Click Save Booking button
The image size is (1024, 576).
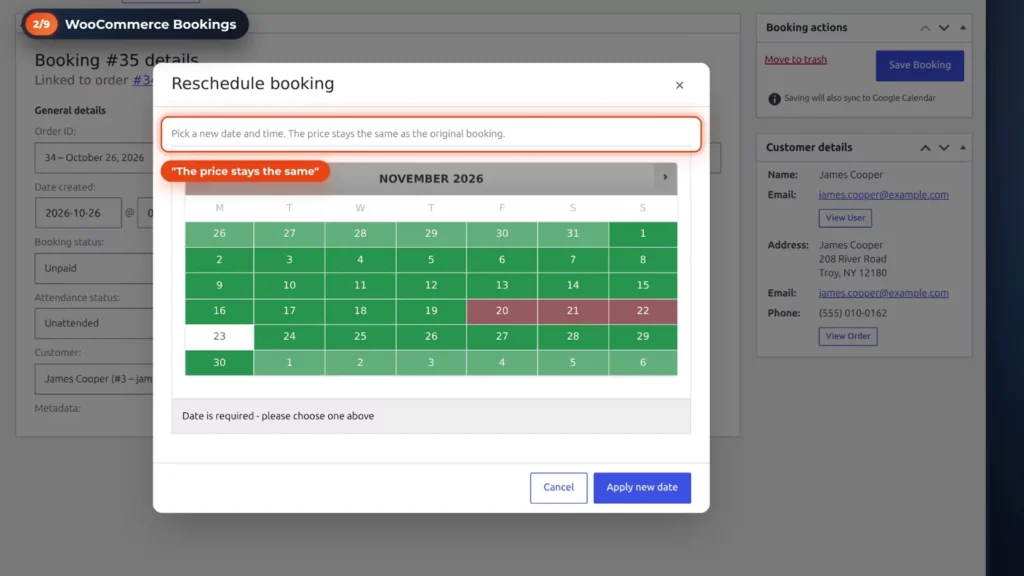(x=920, y=65)
